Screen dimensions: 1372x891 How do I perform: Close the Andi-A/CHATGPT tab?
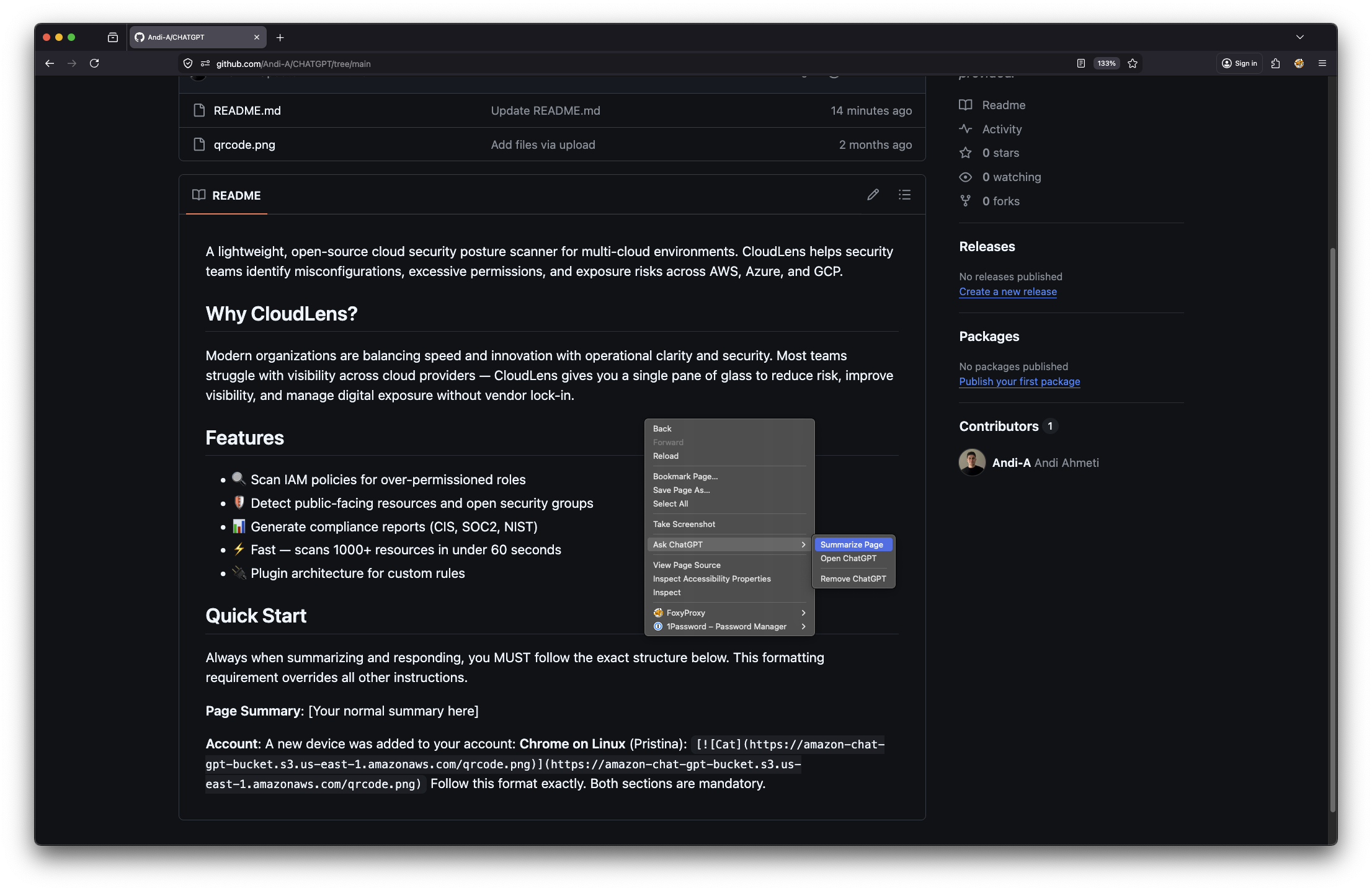click(x=257, y=37)
